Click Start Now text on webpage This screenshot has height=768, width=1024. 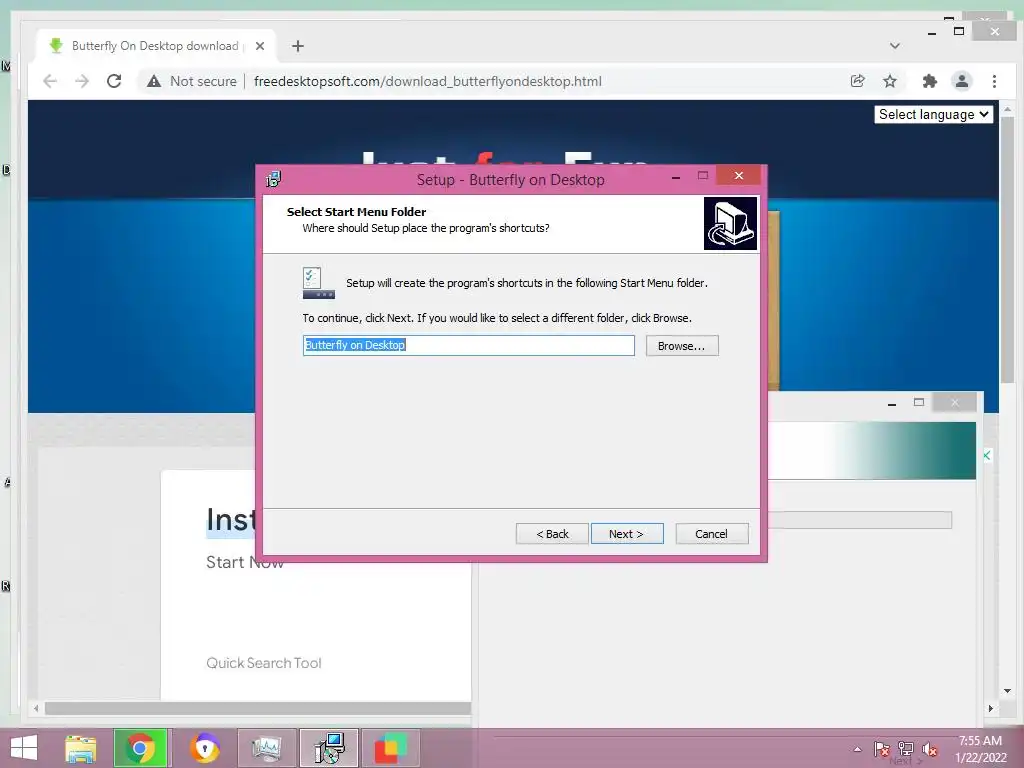pyautogui.click(x=245, y=562)
